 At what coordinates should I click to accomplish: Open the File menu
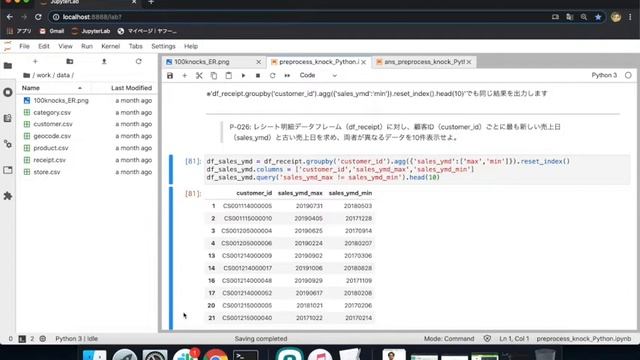coord(24,46)
